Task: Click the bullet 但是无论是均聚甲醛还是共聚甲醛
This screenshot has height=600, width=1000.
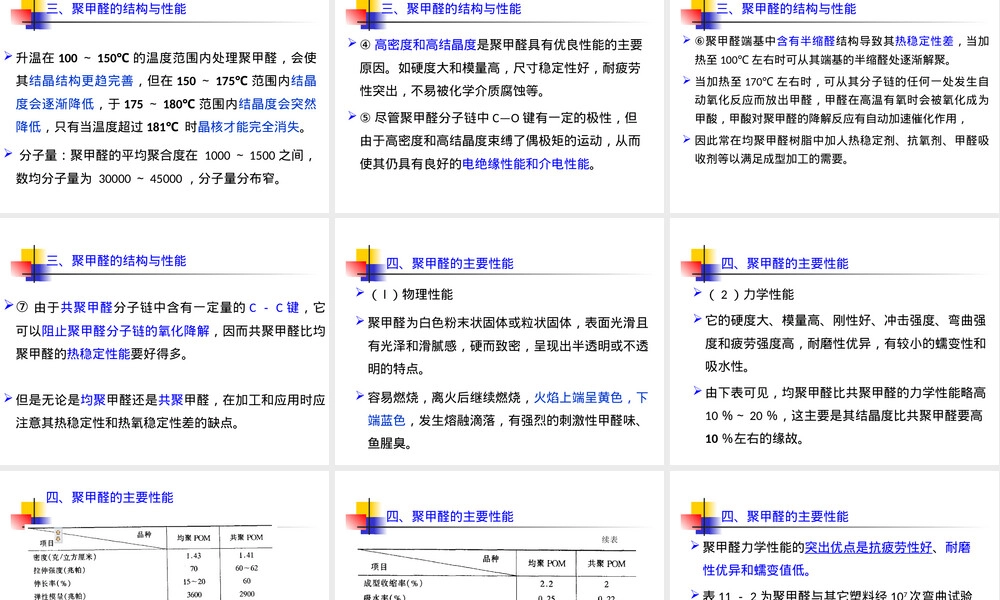Action: click(x=165, y=411)
